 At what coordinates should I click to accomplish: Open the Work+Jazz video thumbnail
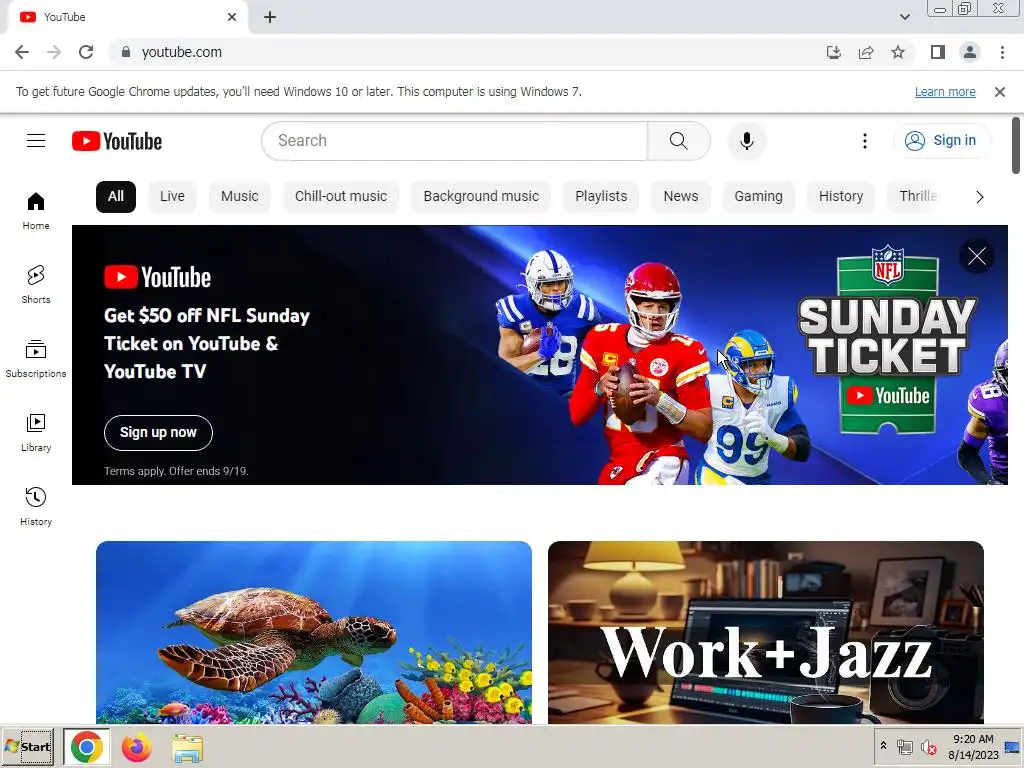click(x=766, y=632)
